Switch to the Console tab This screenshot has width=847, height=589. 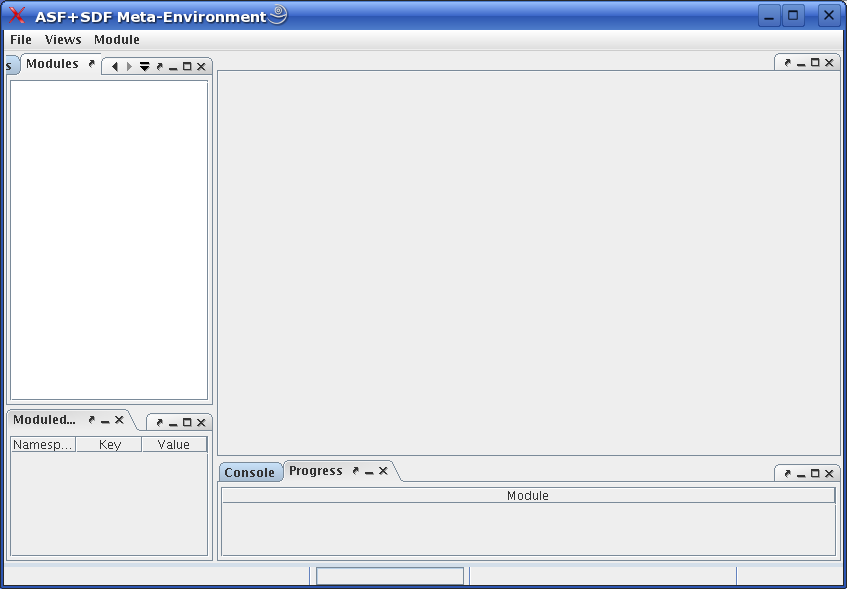[x=250, y=471]
